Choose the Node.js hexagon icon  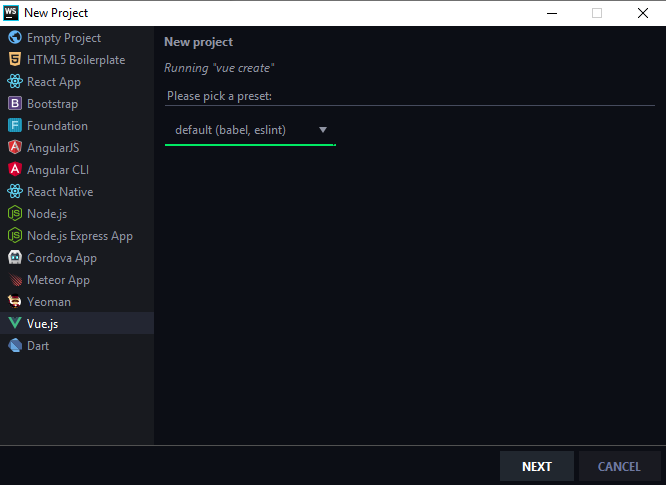[15, 213]
